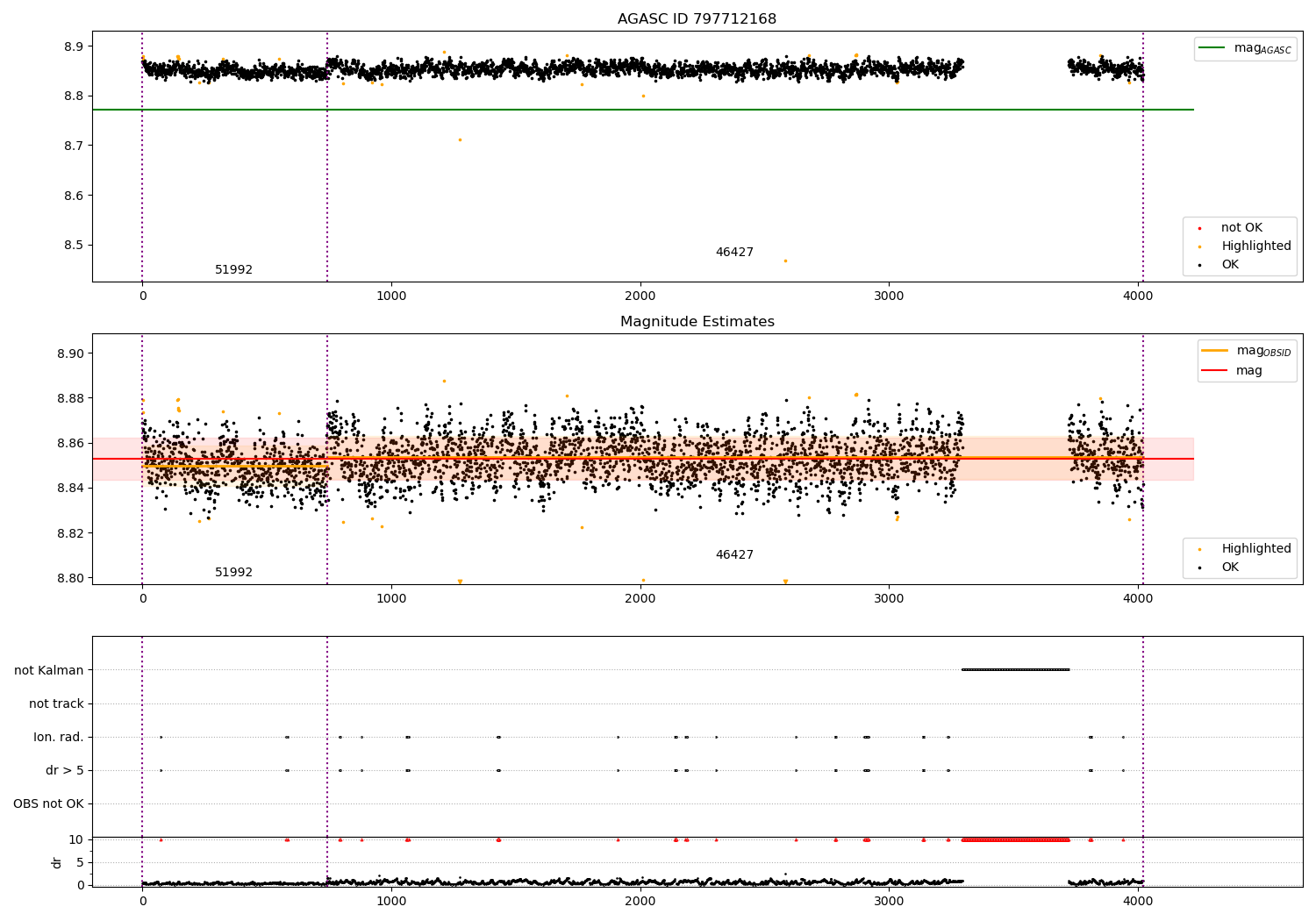The image size is (1316, 921).
Task: Click the long red dr saturation segment at 10
Action: (x=1016, y=839)
